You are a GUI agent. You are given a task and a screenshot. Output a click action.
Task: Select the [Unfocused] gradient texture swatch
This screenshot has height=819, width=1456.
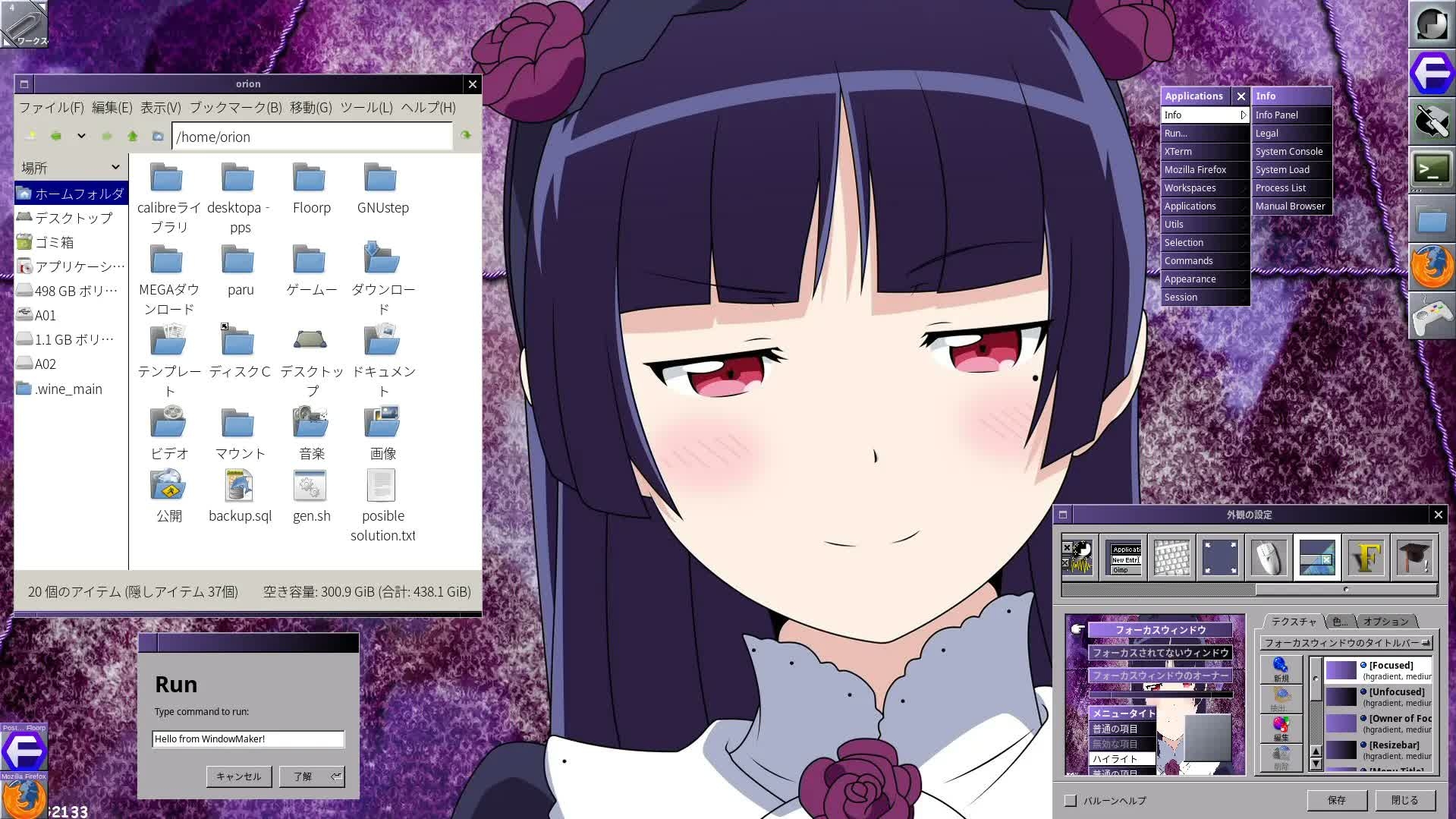coord(1341,697)
